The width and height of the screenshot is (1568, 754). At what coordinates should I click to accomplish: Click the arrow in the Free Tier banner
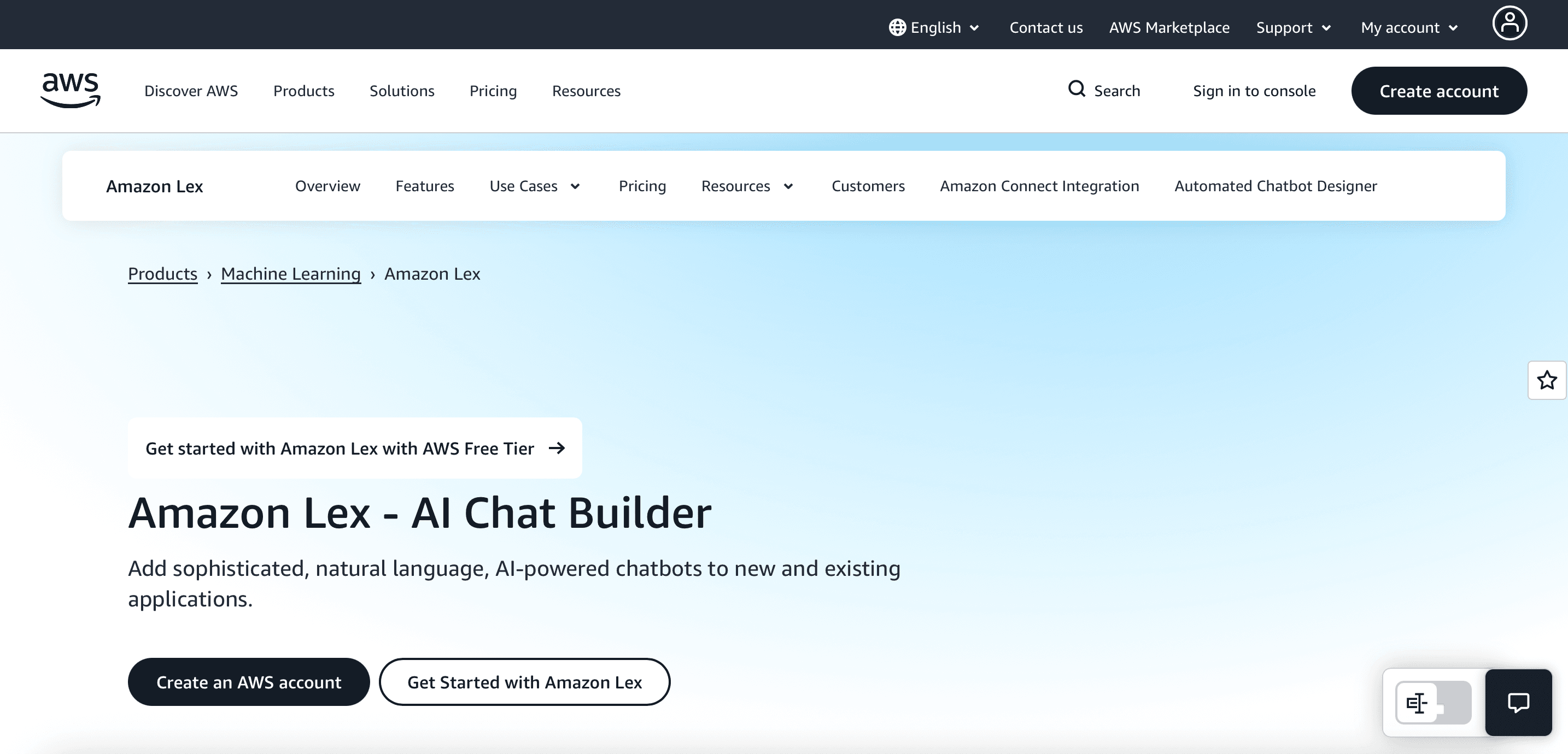point(557,448)
